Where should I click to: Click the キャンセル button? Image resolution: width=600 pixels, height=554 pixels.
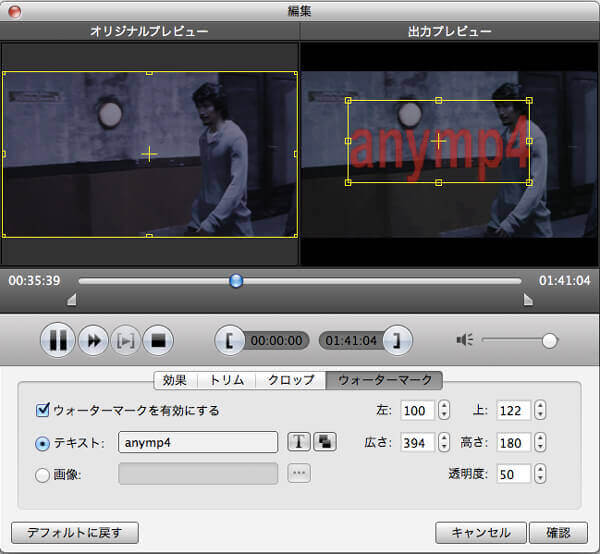(481, 533)
